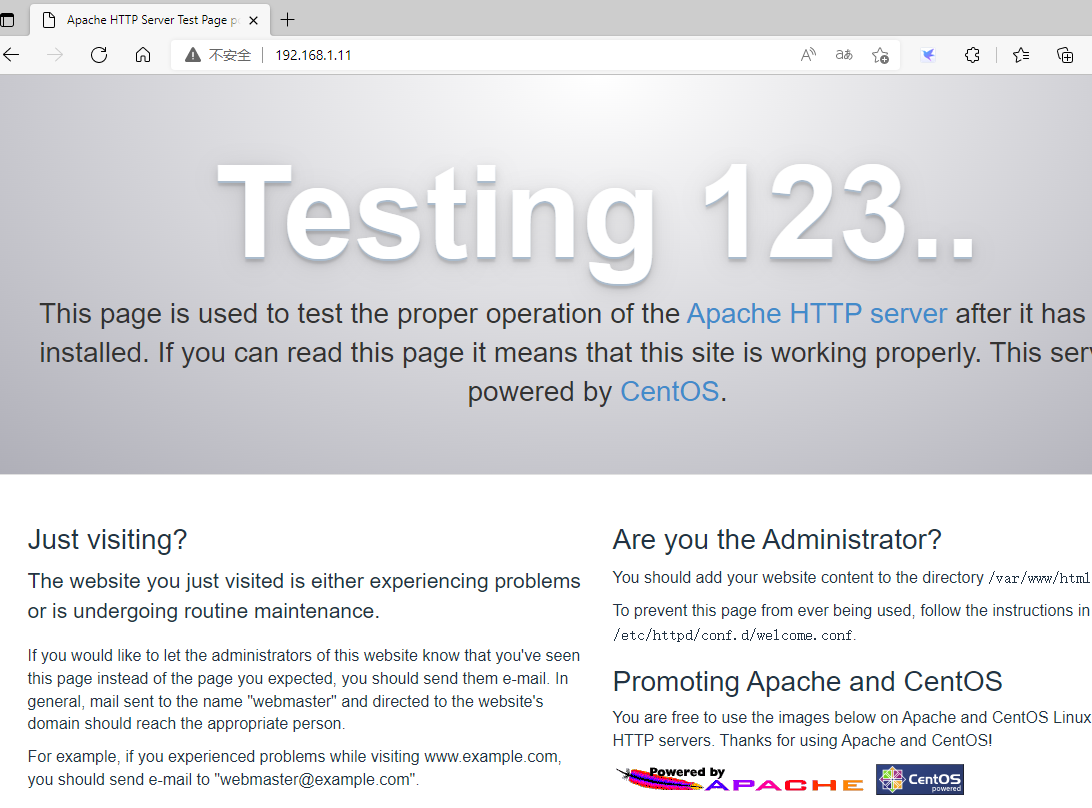1092x808 pixels.
Task: Open the not-secure warning triangle info
Action: click(x=193, y=55)
